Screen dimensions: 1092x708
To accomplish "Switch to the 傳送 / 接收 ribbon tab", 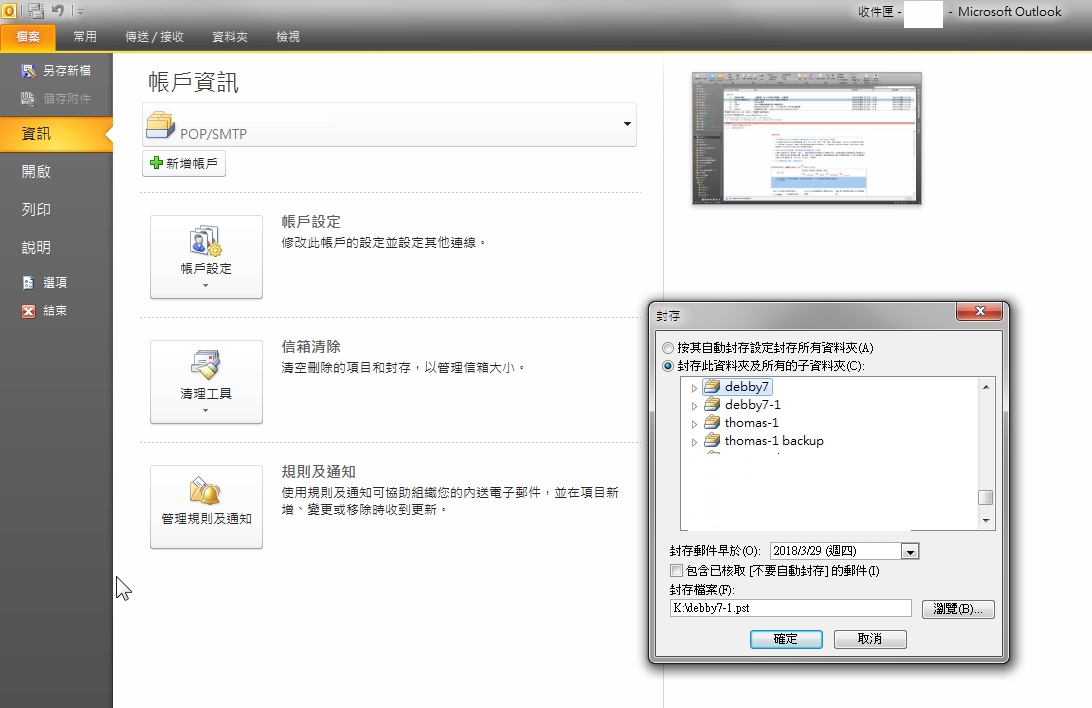I will click(154, 36).
